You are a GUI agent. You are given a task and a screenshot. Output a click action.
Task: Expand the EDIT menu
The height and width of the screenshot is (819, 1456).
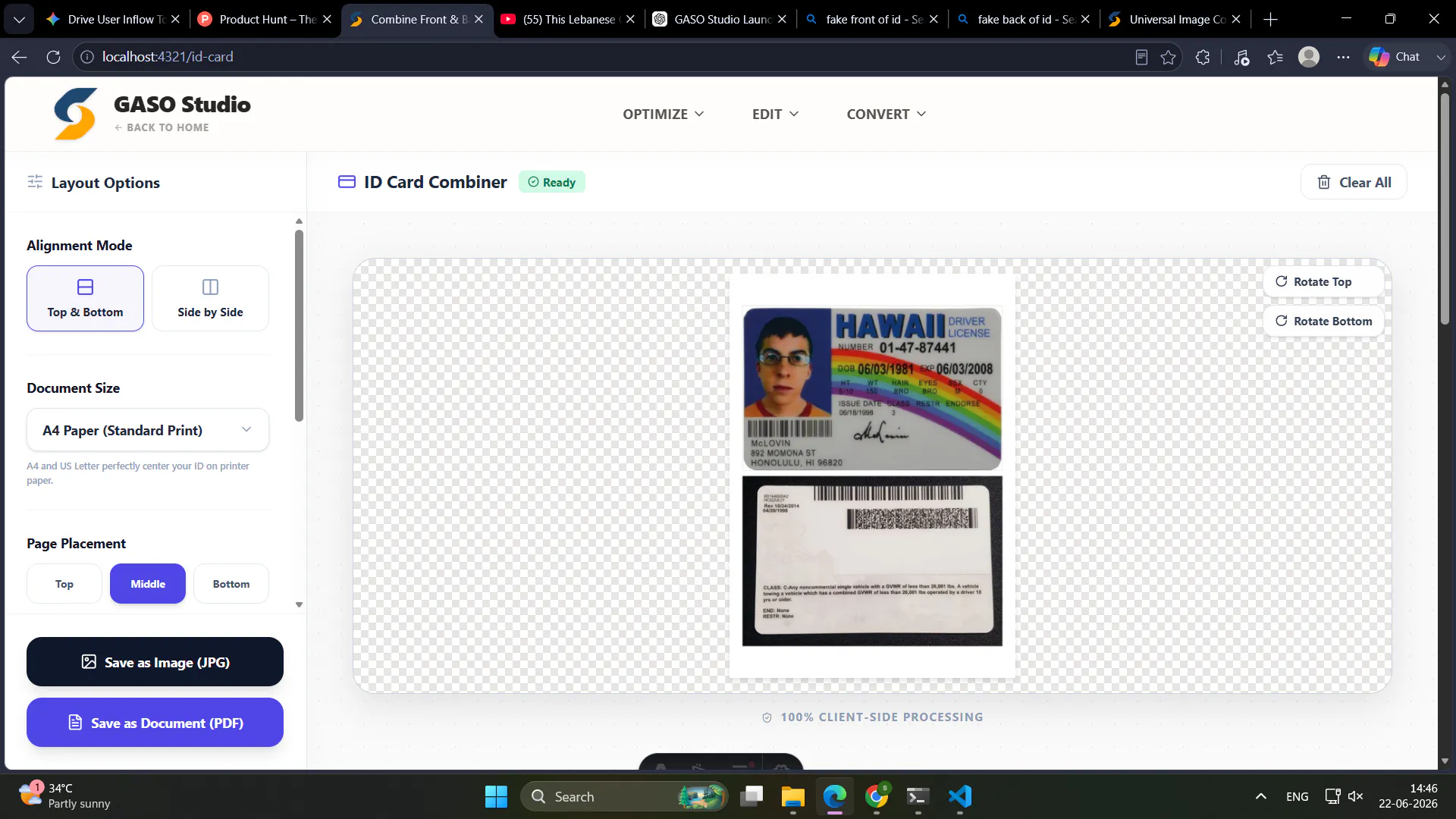click(x=775, y=114)
